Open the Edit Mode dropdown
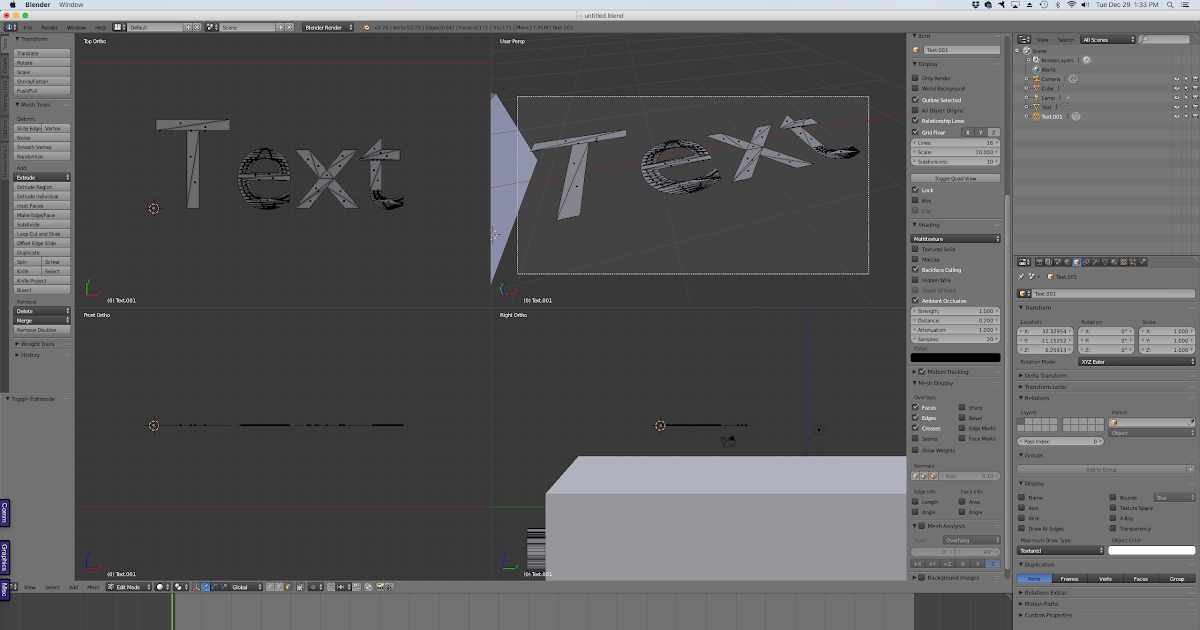Viewport: 1200px width, 630px height. [129, 587]
